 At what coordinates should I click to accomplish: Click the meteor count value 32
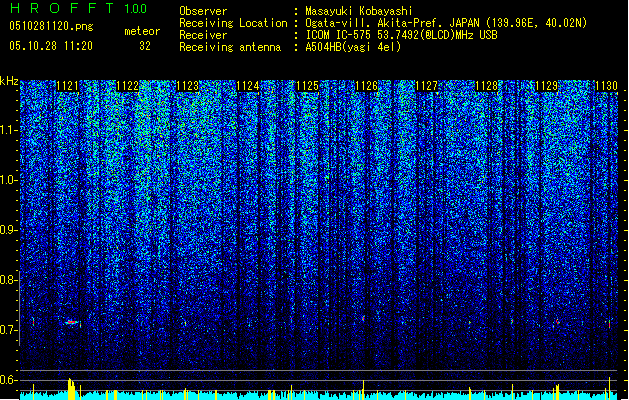coord(145,46)
